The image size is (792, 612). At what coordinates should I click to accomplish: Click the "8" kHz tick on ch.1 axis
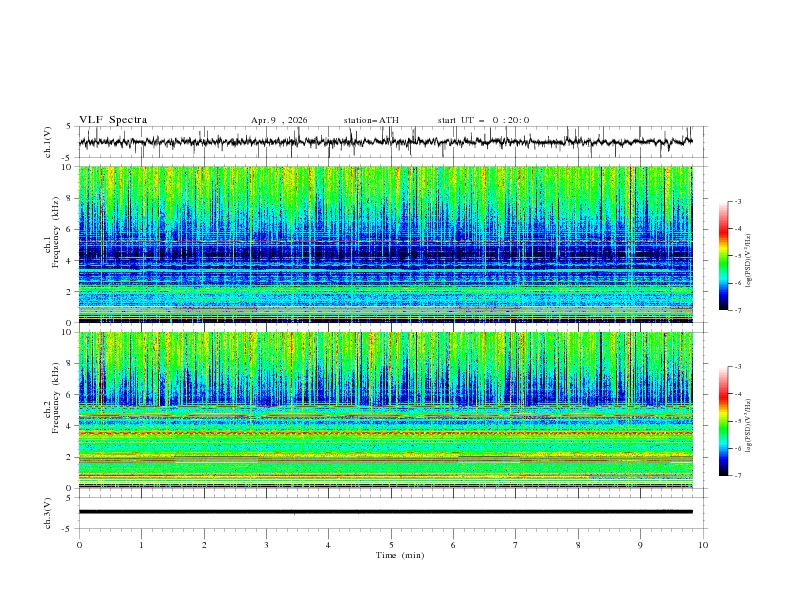pyautogui.click(x=70, y=198)
